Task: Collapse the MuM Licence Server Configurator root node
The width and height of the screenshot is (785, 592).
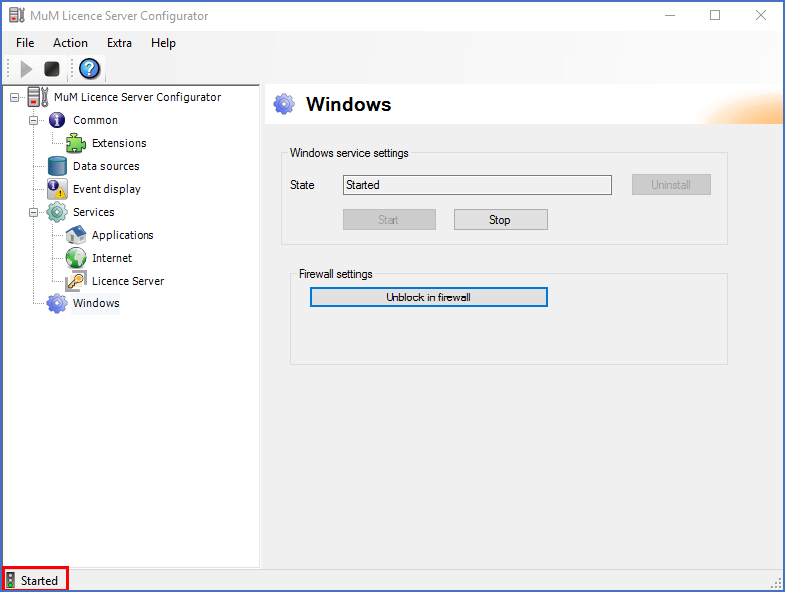Action: click(x=14, y=97)
